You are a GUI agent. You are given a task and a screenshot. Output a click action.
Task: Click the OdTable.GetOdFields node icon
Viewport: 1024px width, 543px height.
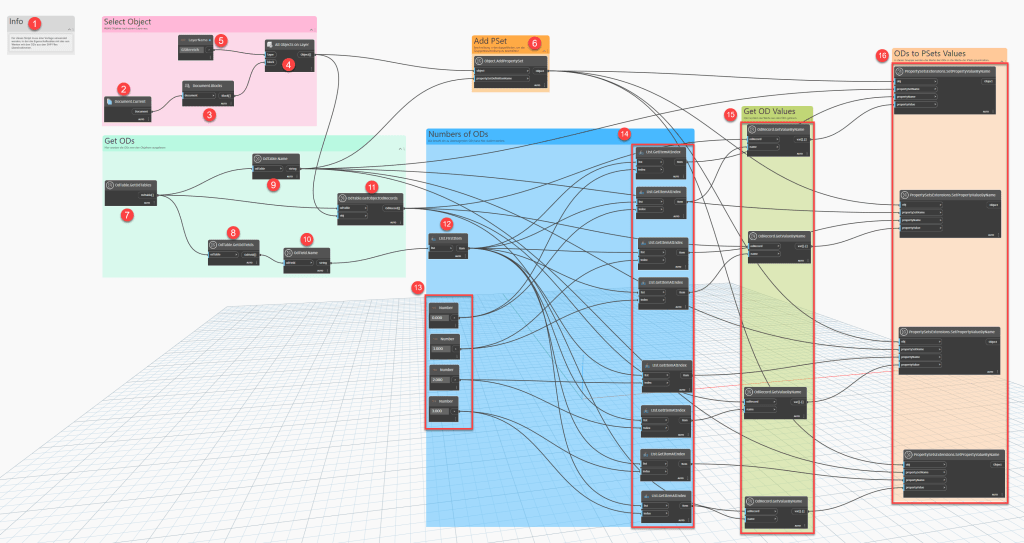[x=213, y=245]
